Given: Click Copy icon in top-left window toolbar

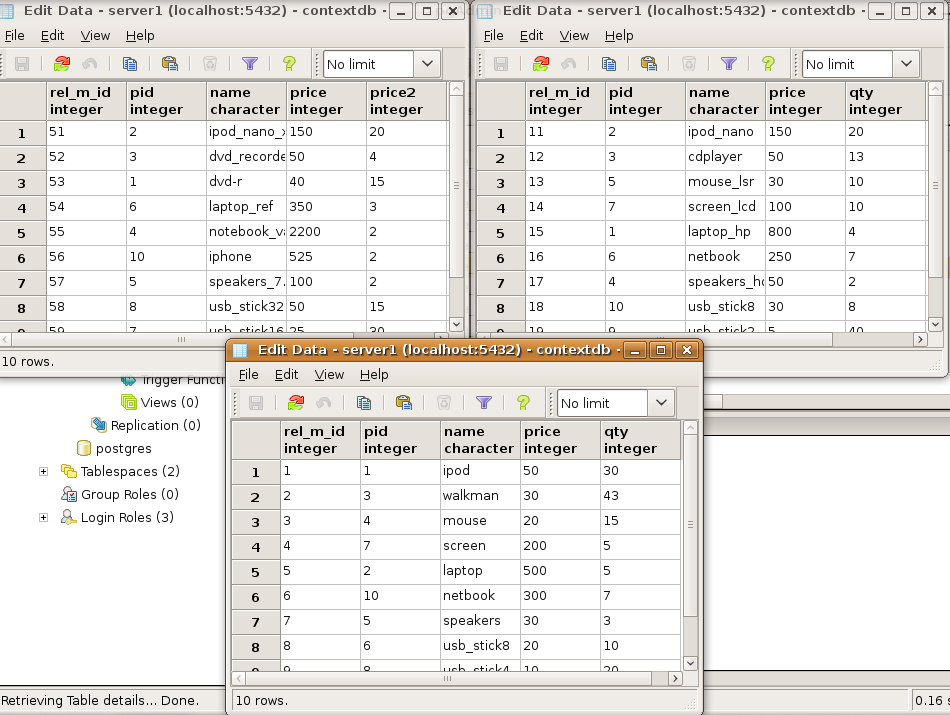Looking at the screenshot, I should pyautogui.click(x=130, y=64).
